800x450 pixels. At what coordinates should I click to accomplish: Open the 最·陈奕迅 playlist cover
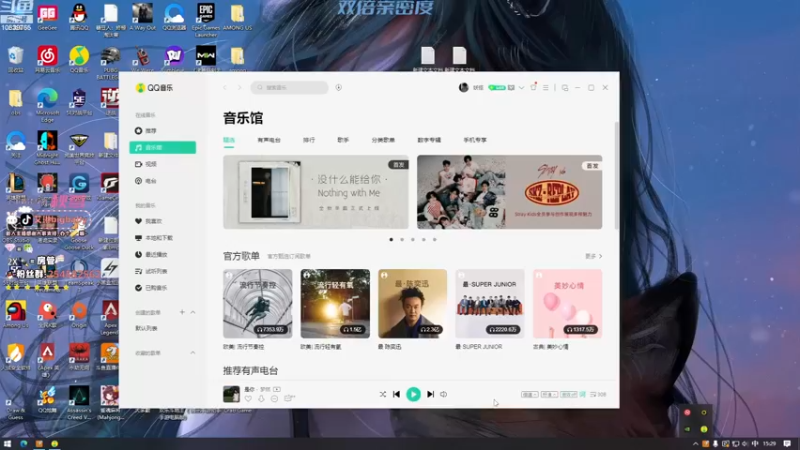click(x=413, y=304)
